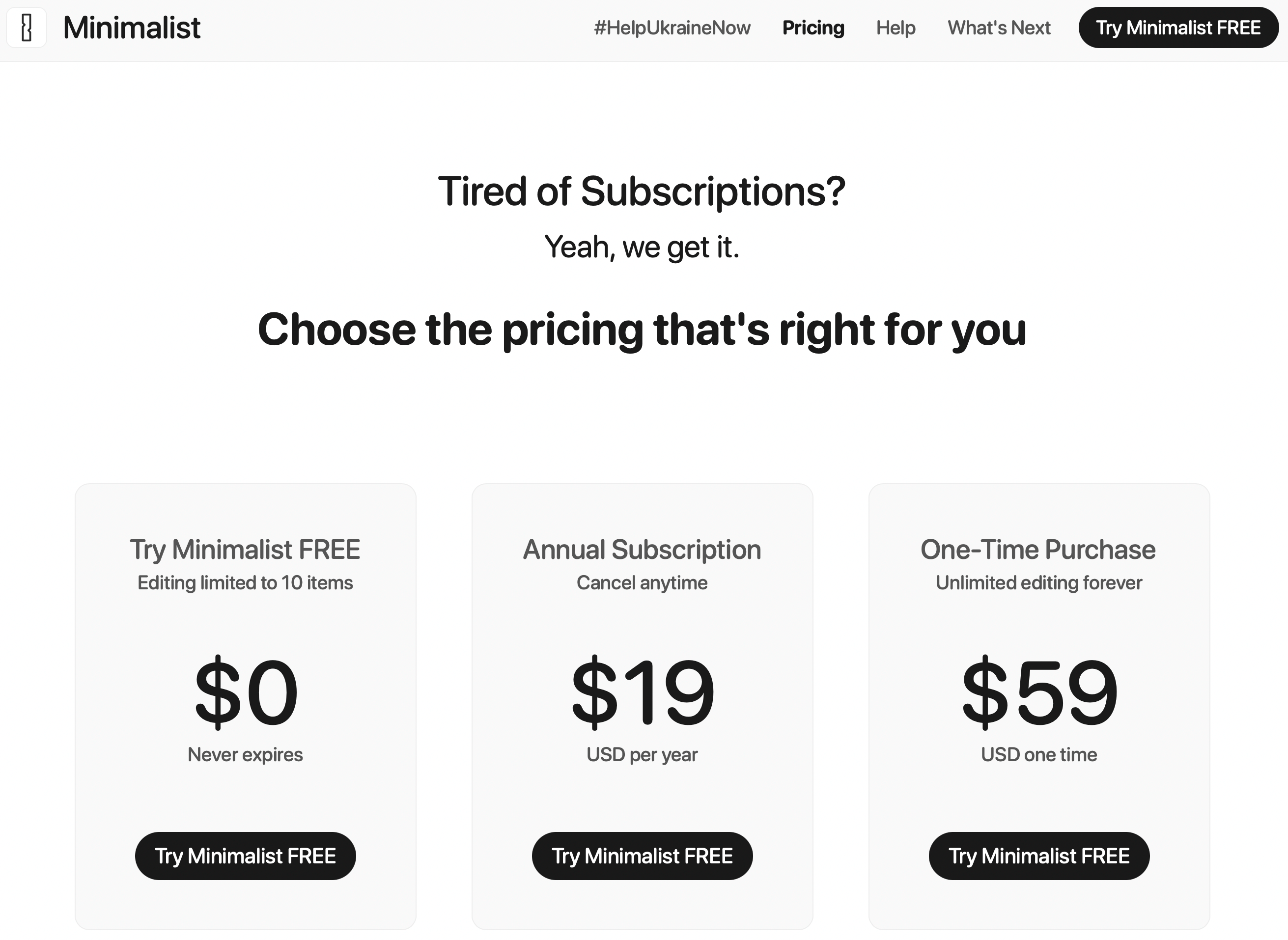Click the Try button under One-Time Purchase
The width and height of the screenshot is (1288, 940).
tap(1039, 856)
